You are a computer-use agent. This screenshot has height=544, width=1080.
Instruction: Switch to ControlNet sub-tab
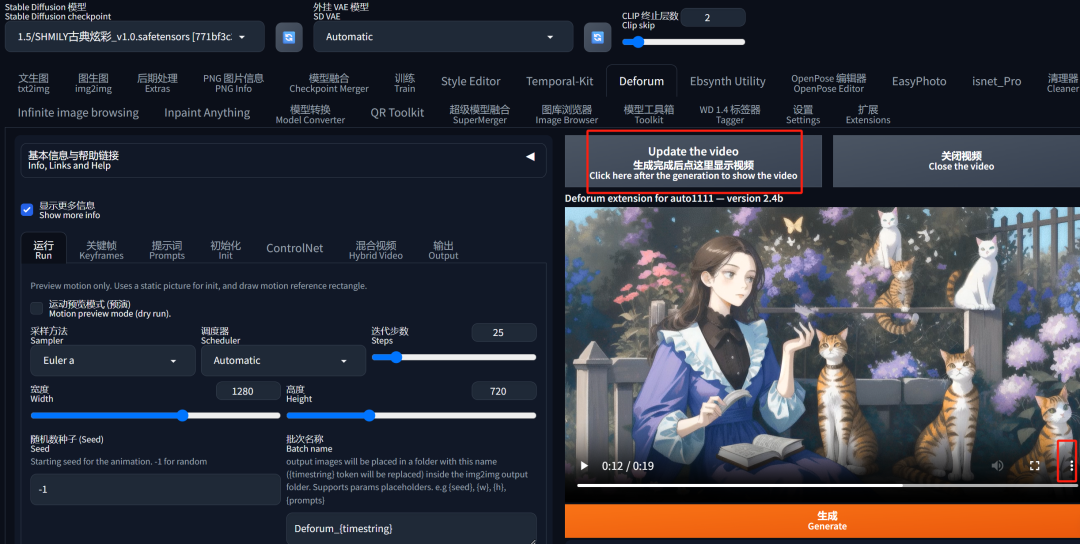pyautogui.click(x=294, y=249)
